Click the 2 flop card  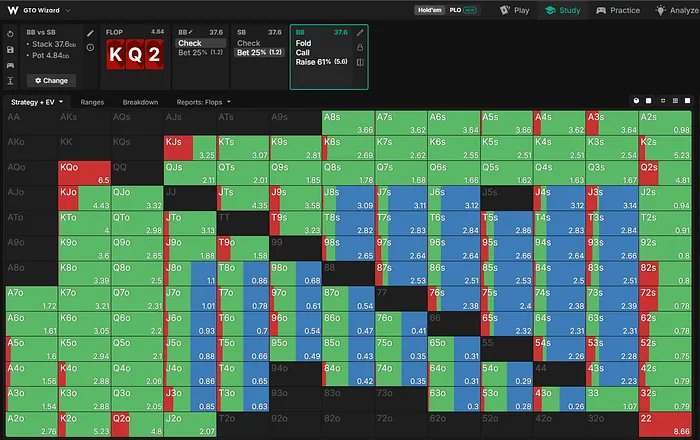[x=154, y=54]
